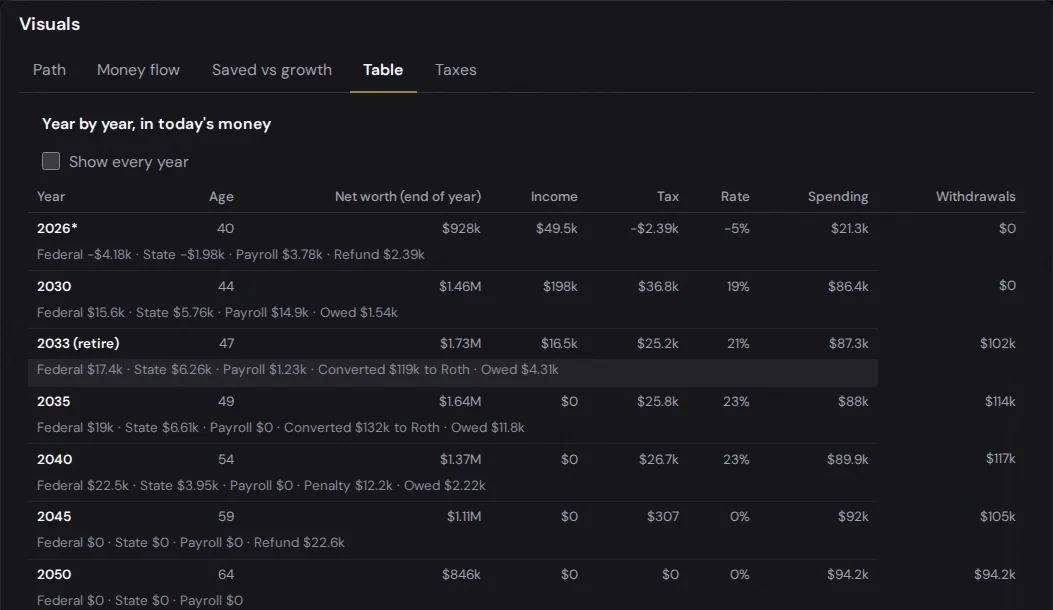Click the 21% rate value

pos(738,343)
